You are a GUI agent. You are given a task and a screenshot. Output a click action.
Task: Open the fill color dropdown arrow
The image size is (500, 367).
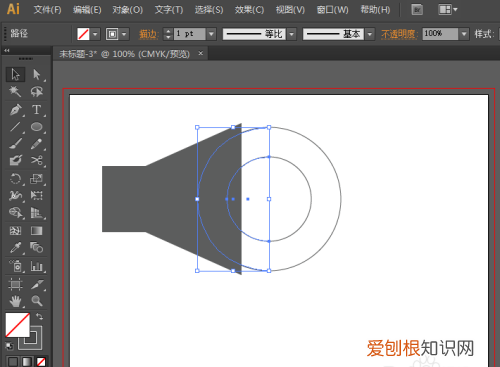pyautogui.click(x=95, y=34)
